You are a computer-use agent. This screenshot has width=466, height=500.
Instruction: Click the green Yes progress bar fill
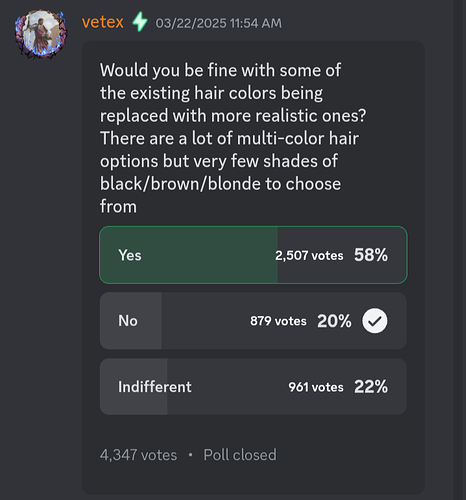point(189,255)
